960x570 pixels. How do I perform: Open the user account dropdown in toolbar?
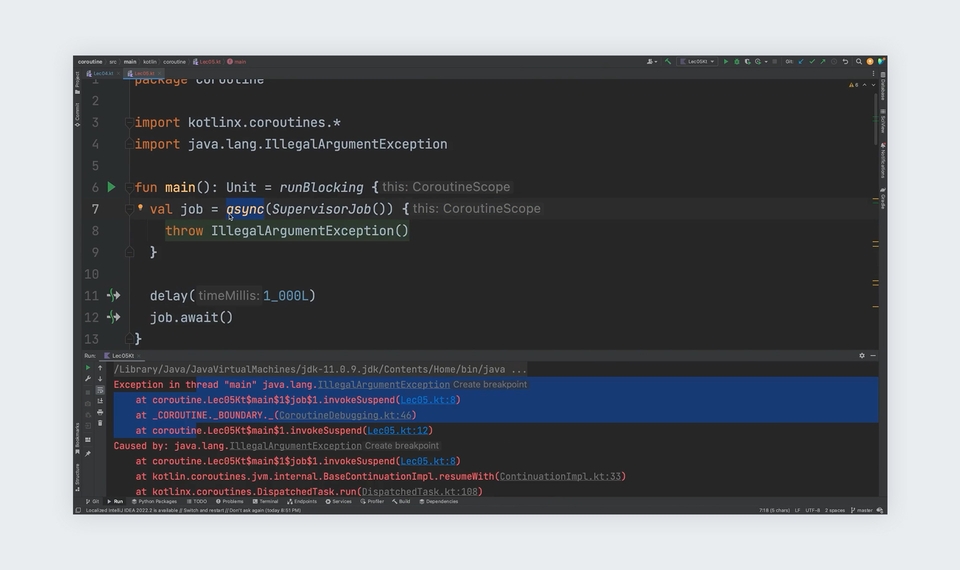(x=652, y=62)
